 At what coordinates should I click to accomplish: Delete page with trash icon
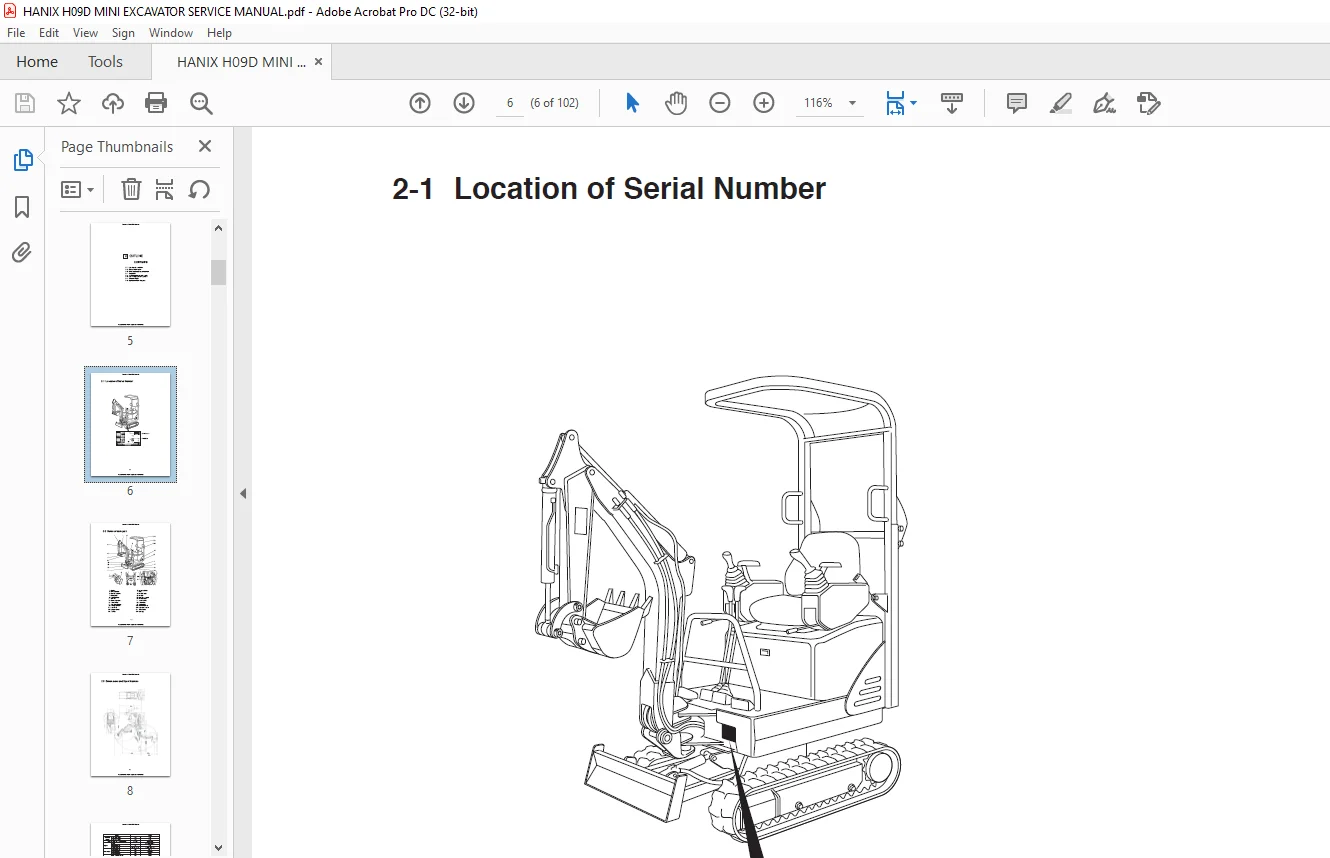131,189
